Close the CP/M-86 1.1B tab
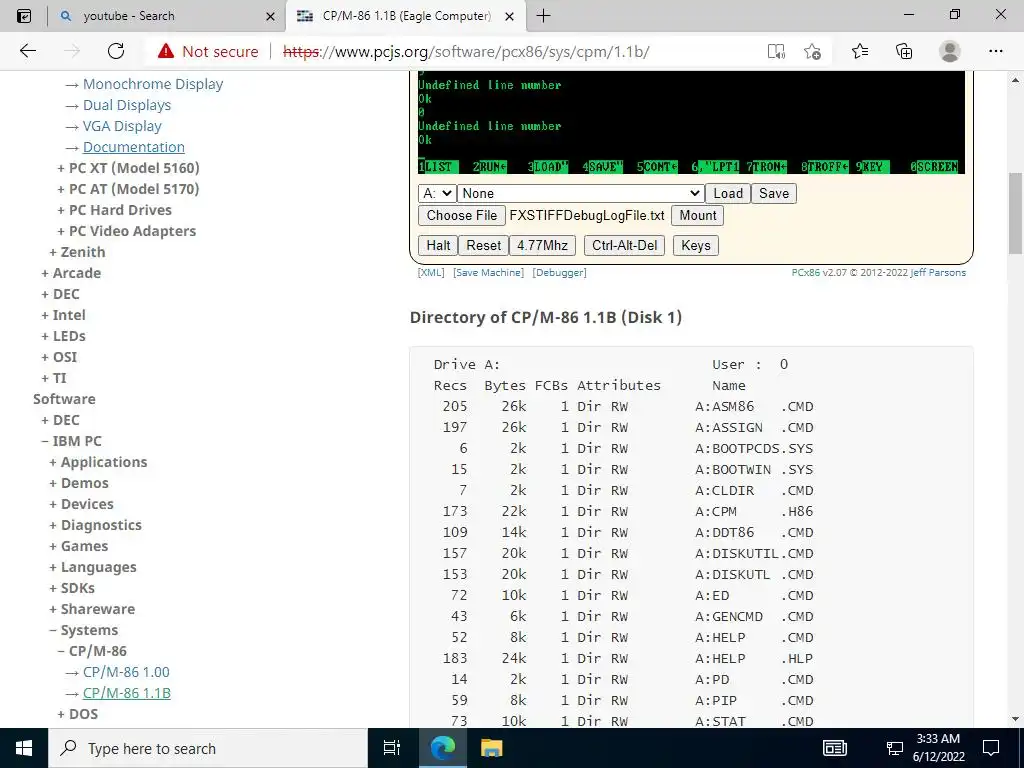Screen dimensions: 1024x768 510,16
